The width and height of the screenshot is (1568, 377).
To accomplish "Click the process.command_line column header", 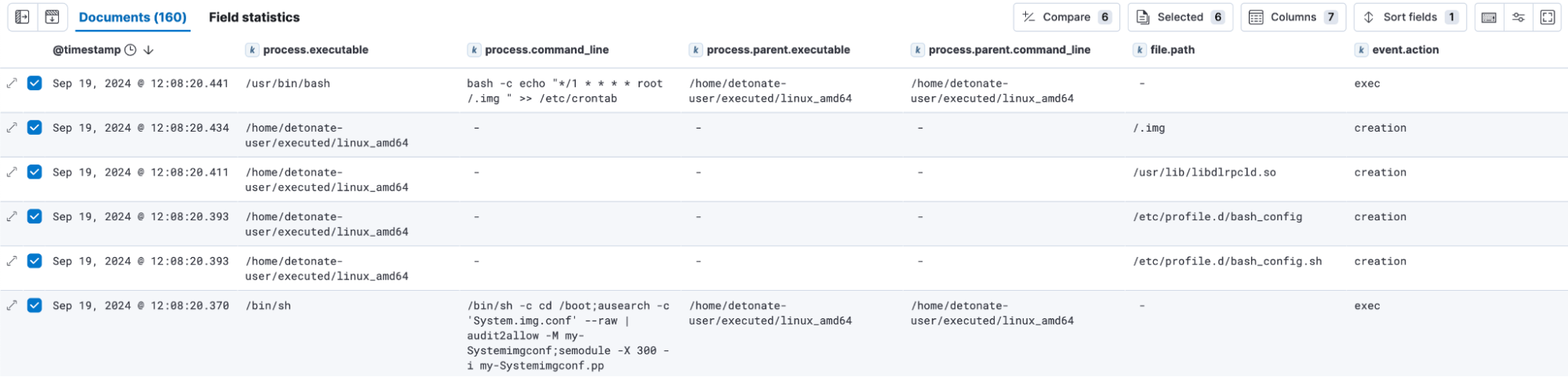I will (x=546, y=50).
